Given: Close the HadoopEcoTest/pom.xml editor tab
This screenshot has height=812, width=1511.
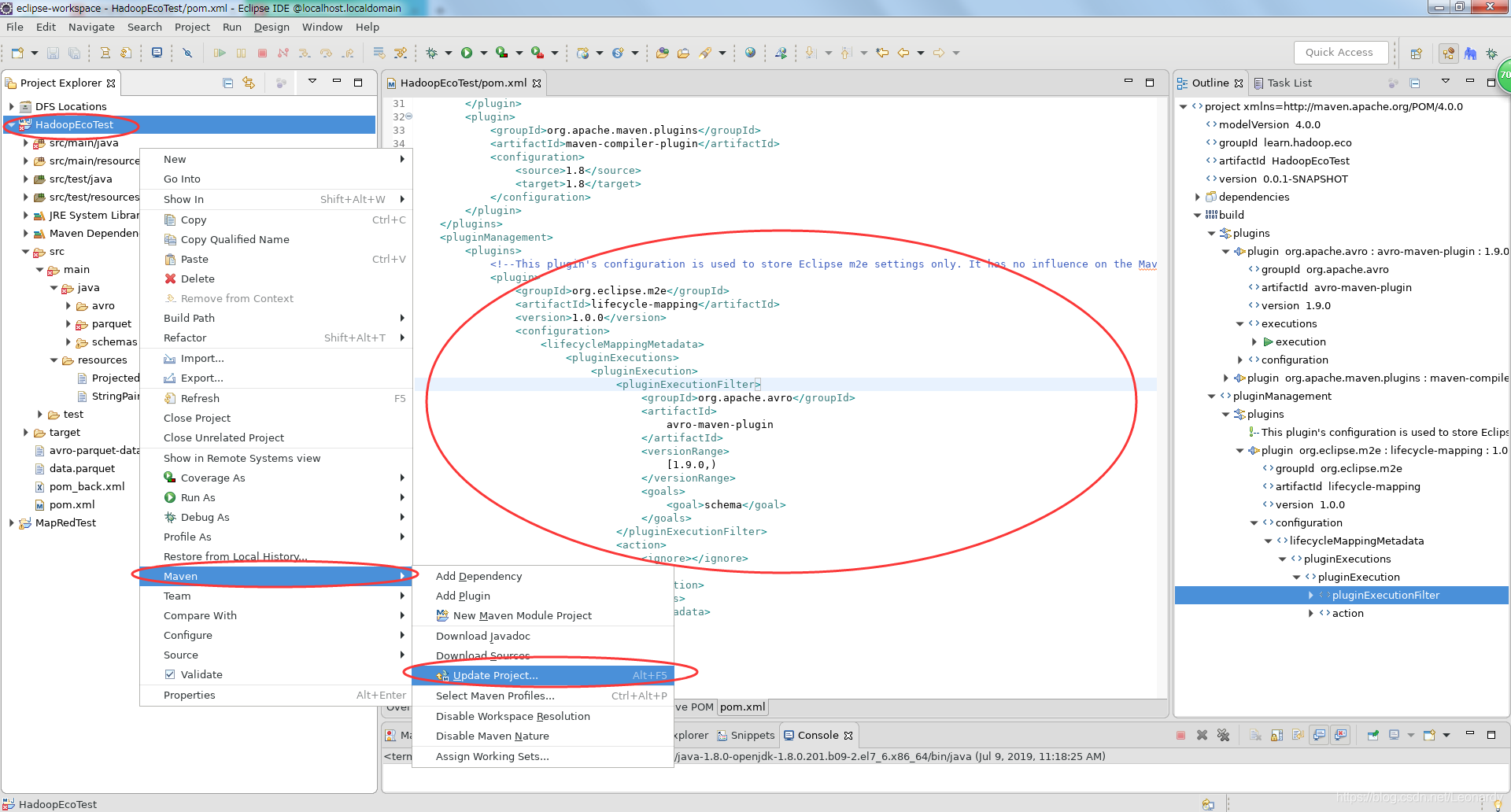Looking at the screenshot, I should point(537,83).
